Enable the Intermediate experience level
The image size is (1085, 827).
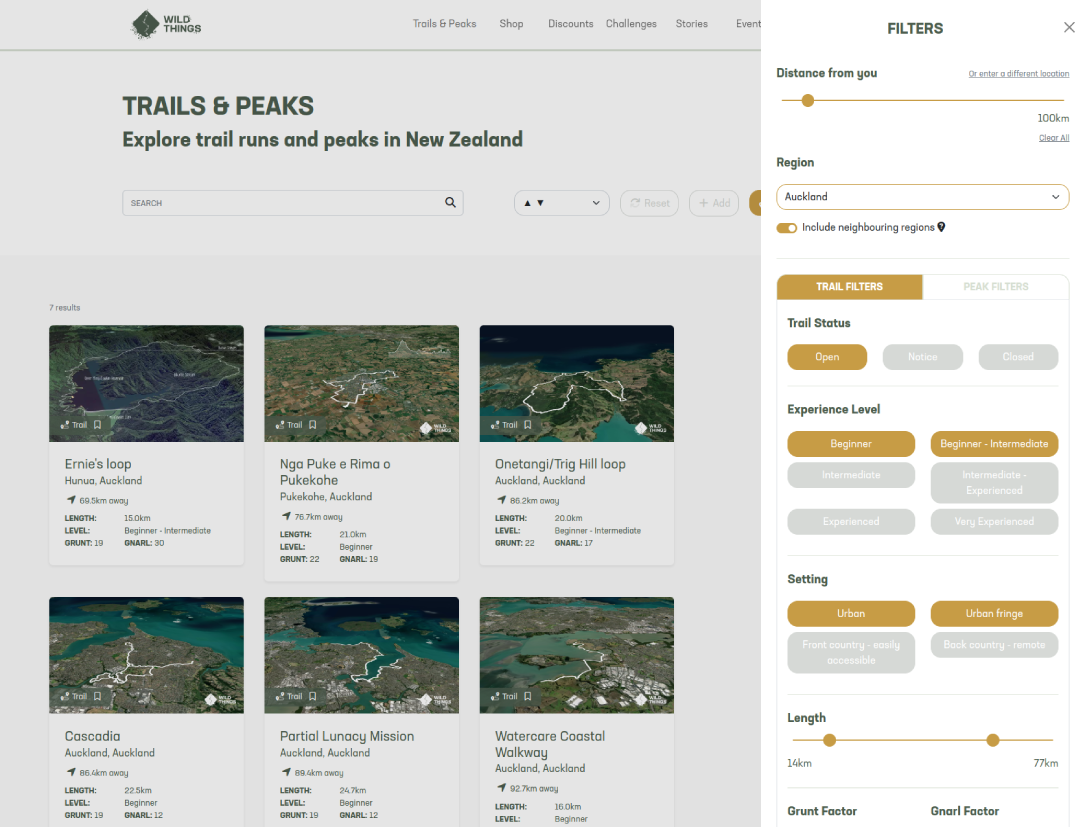(x=851, y=475)
